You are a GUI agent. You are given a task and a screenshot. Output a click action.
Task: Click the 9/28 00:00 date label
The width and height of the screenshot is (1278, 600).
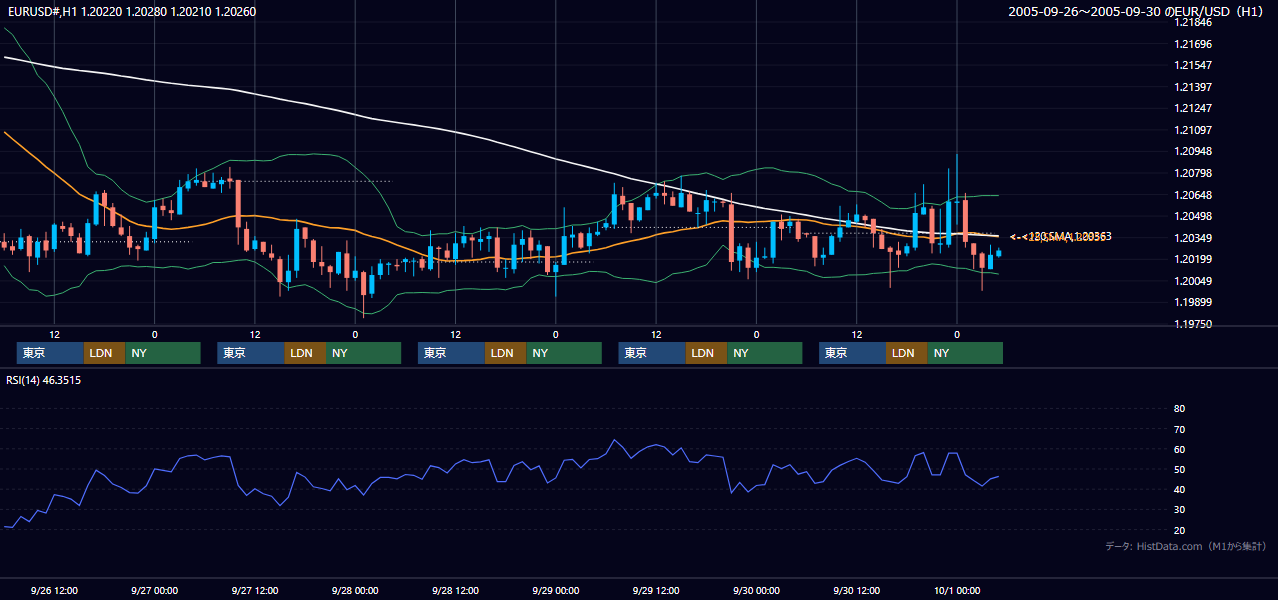pyautogui.click(x=355, y=590)
